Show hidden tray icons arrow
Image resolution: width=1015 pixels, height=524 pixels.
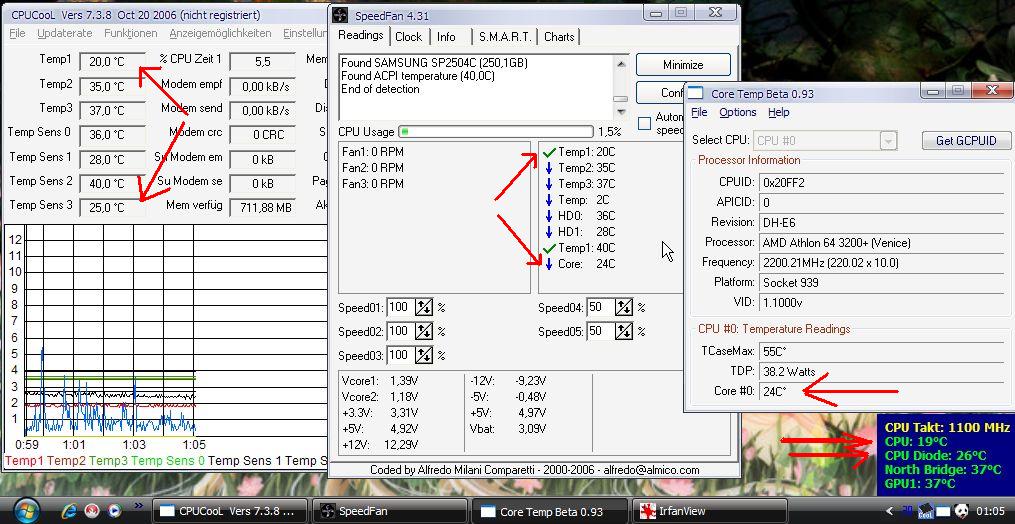[x=891, y=511]
